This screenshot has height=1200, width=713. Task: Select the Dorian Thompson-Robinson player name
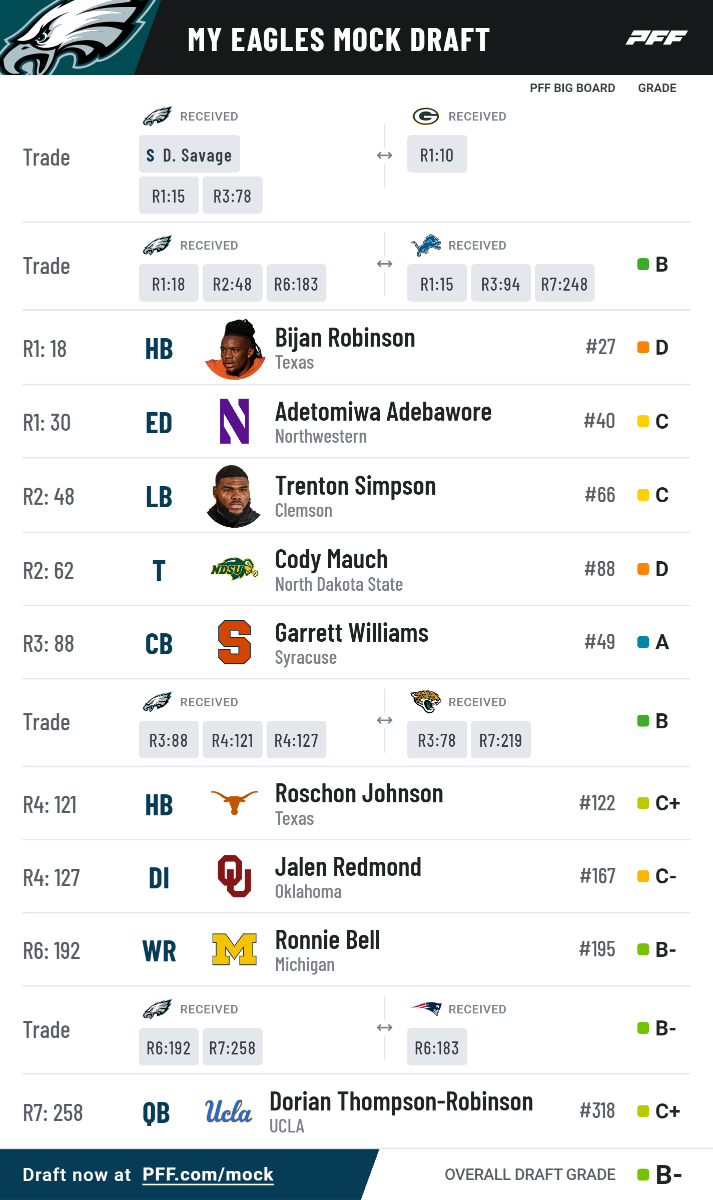point(401,1102)
